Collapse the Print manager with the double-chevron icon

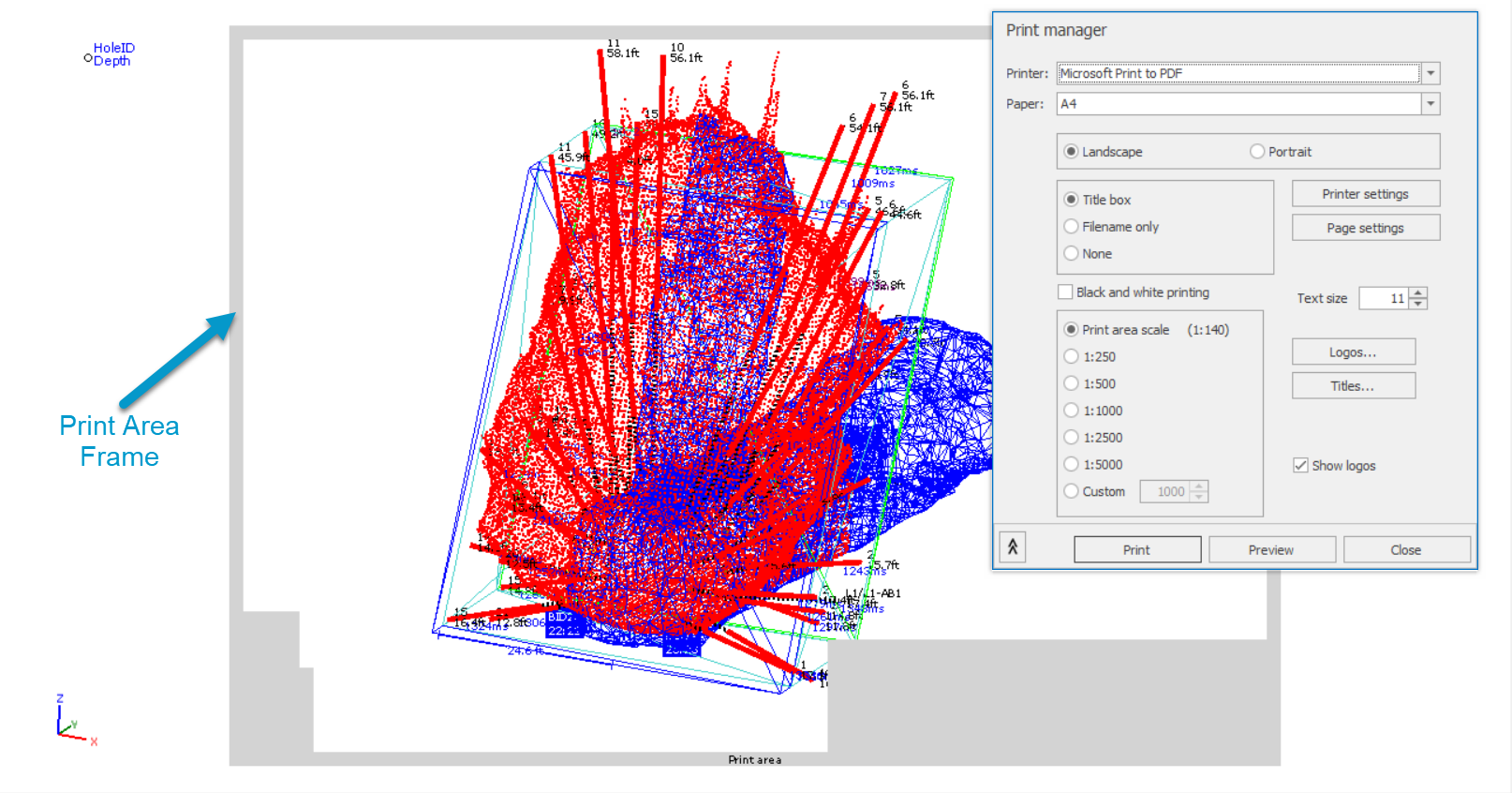click(x=1013, y=547)
